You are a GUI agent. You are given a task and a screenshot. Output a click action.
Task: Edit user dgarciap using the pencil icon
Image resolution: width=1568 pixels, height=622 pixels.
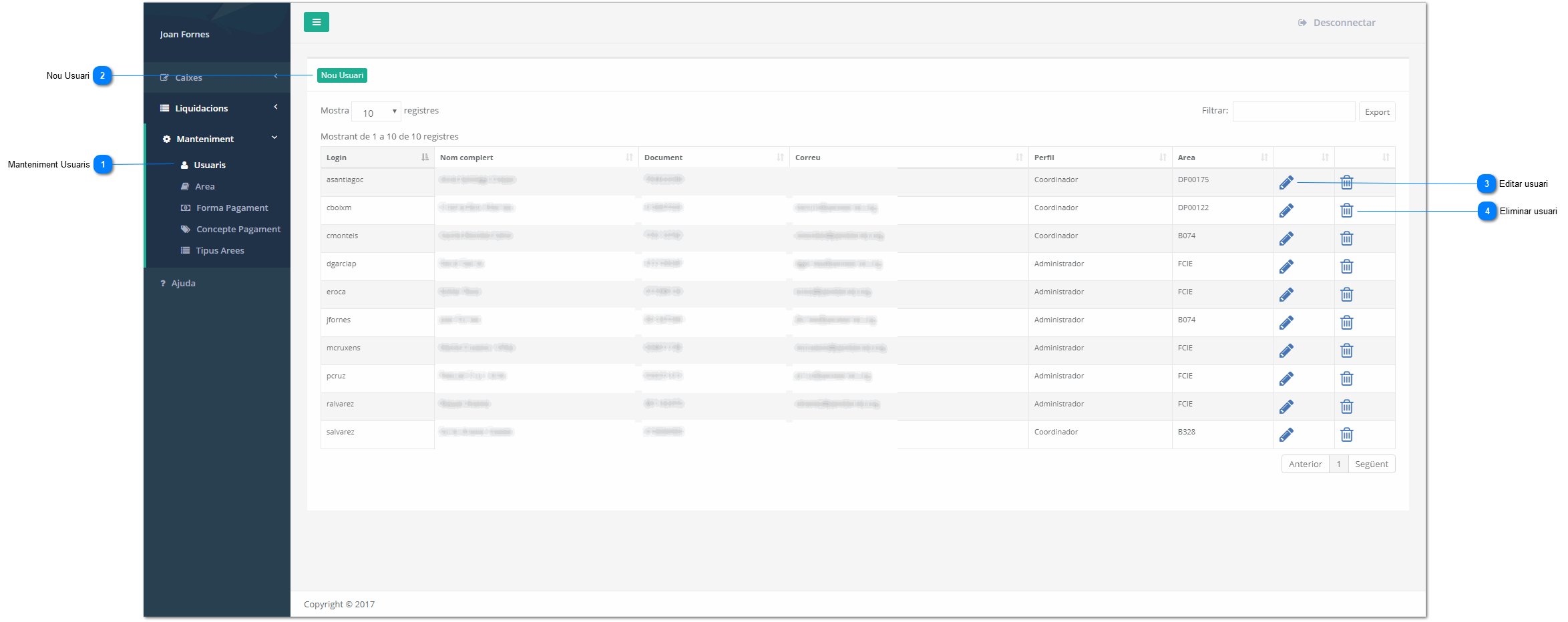point(1286,267)
